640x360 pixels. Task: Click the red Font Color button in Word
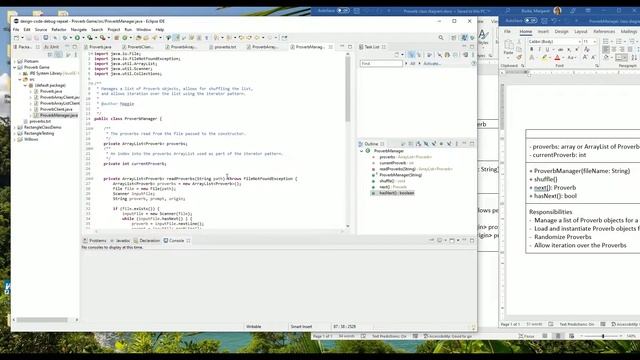pyautogui.click(x=557, y=58)
